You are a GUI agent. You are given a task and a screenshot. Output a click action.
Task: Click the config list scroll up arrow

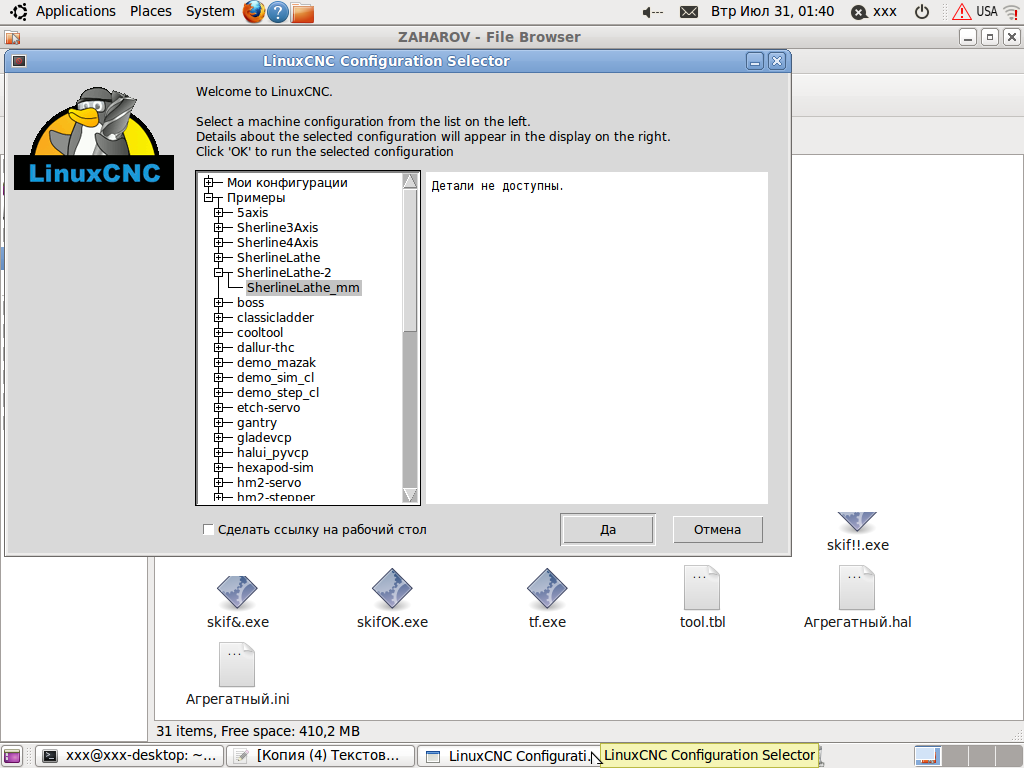(x=410, y=182)
